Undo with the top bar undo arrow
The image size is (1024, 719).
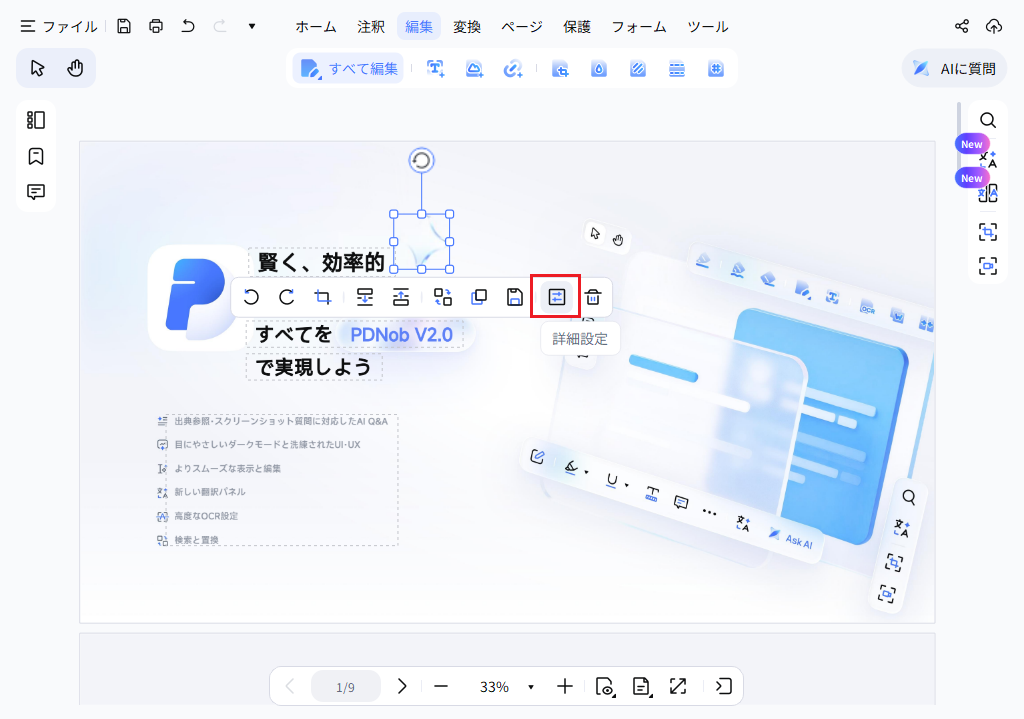point(188,26)
